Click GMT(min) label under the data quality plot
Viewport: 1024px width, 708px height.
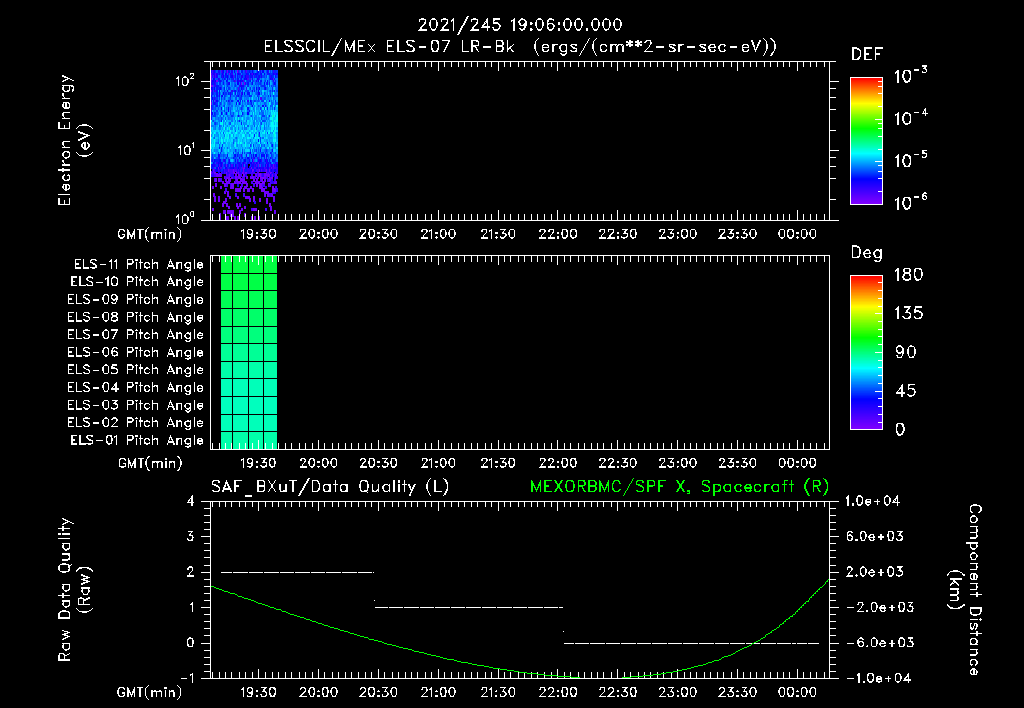pyautogui.click(x=149, y=692)
